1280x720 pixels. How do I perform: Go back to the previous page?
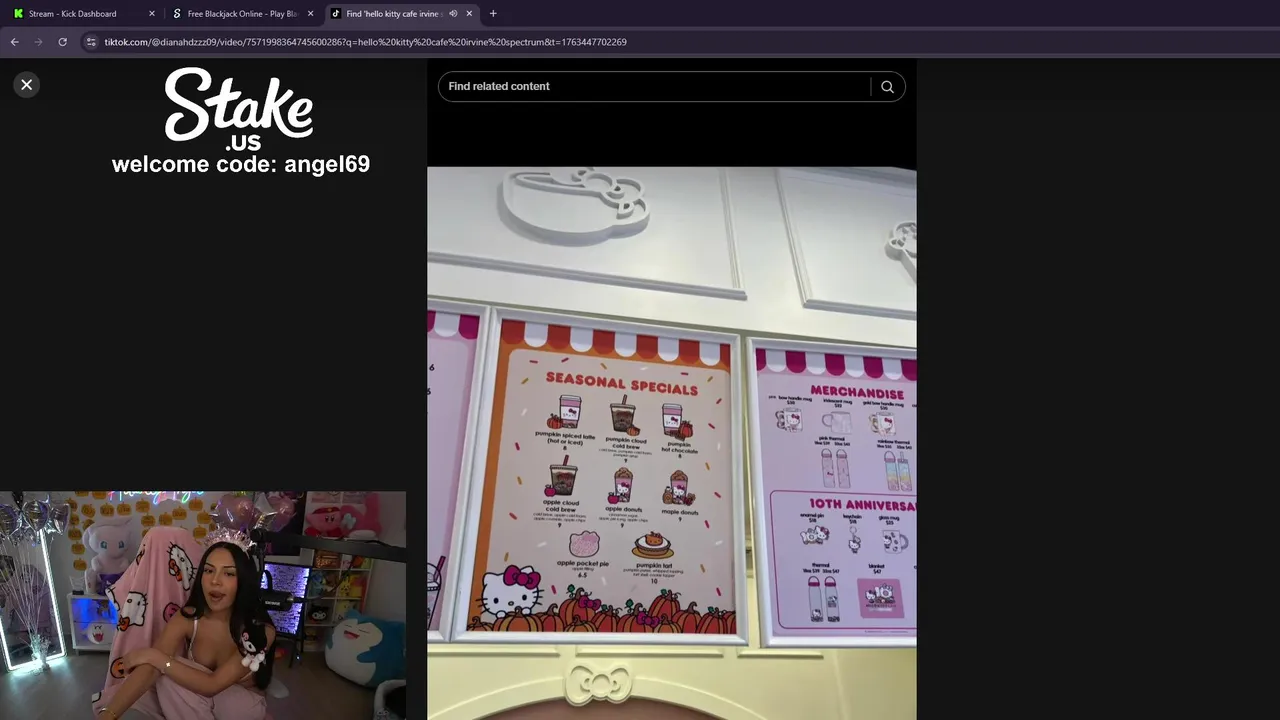(x=14, y=42)
